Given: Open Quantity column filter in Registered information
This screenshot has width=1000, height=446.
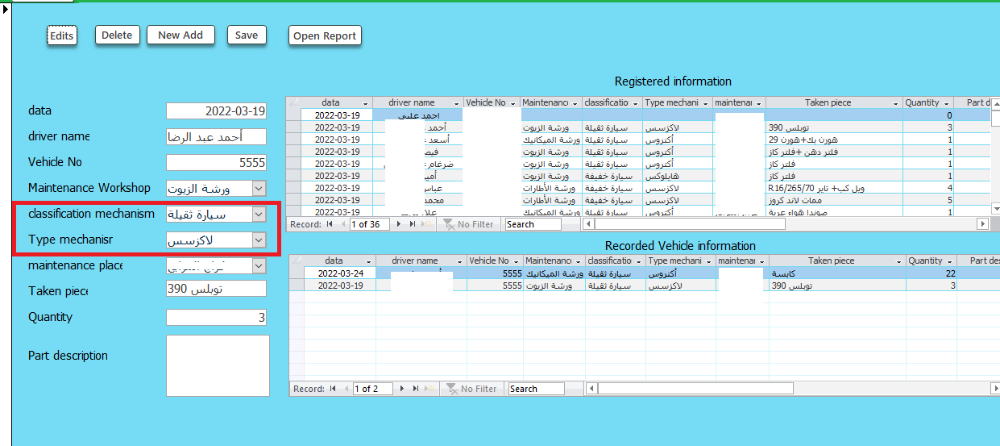Looking at the screenshot, I should (946, 103).
